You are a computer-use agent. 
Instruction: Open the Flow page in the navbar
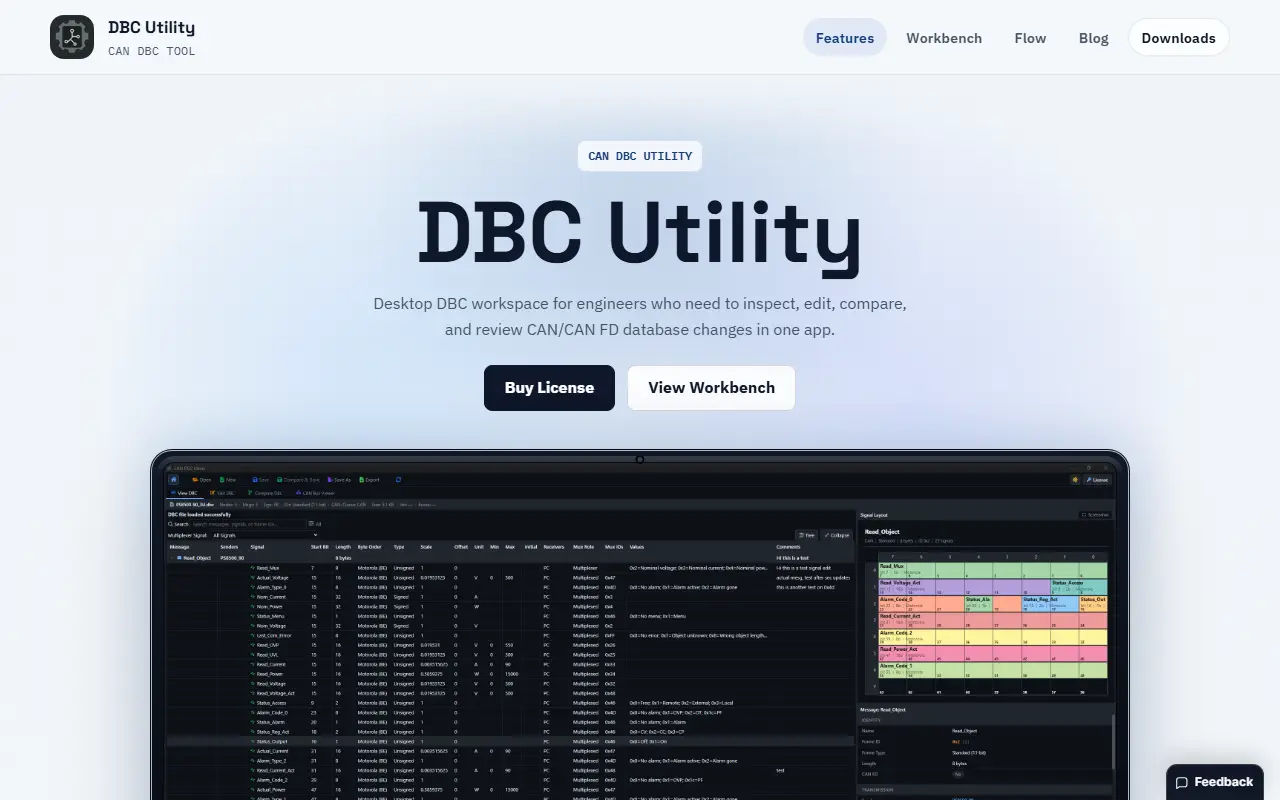pyautogui.click(x=1030, y=37)
